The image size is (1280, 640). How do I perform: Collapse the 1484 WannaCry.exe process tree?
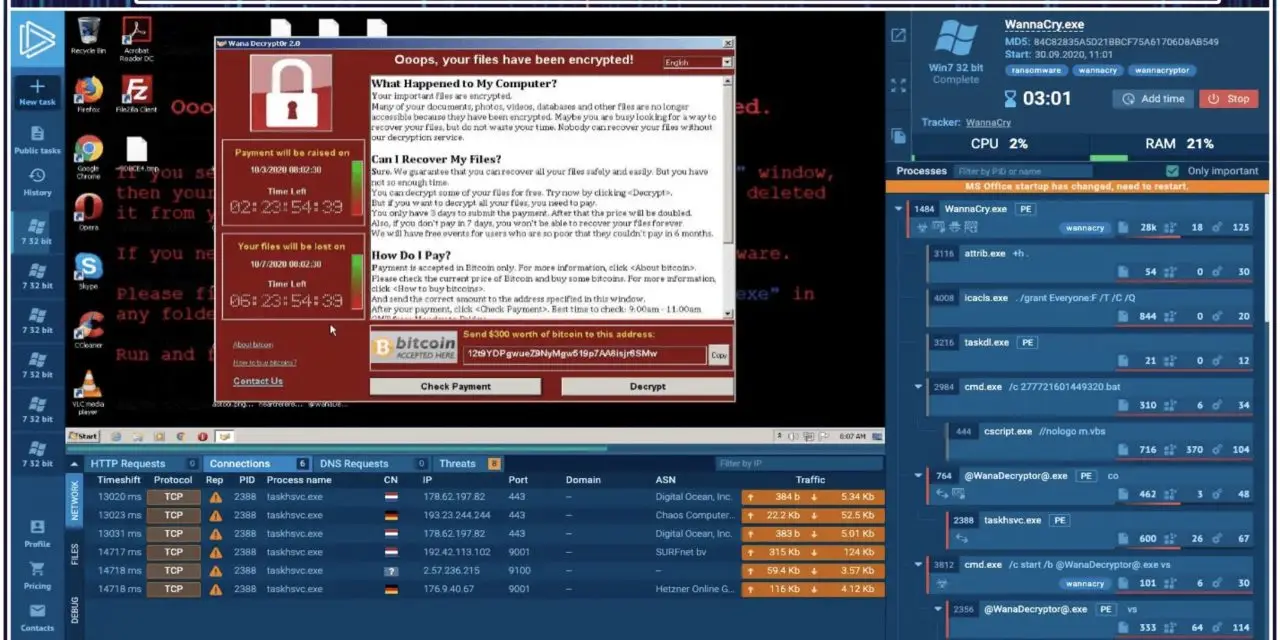[x=899, y=209]
